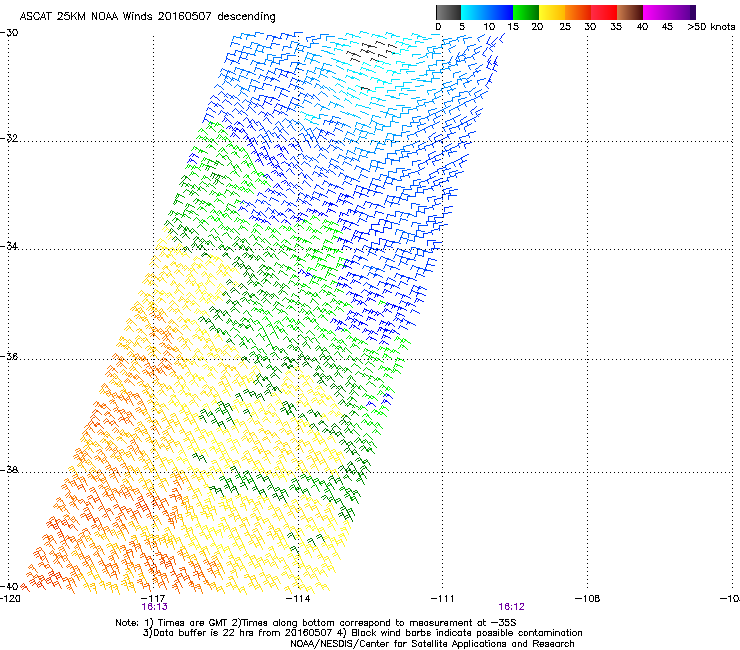Image resolution: width=740 pixels, height=650 pixels.
Task: Click the '>50 knots' legend label
Action: 711,27
